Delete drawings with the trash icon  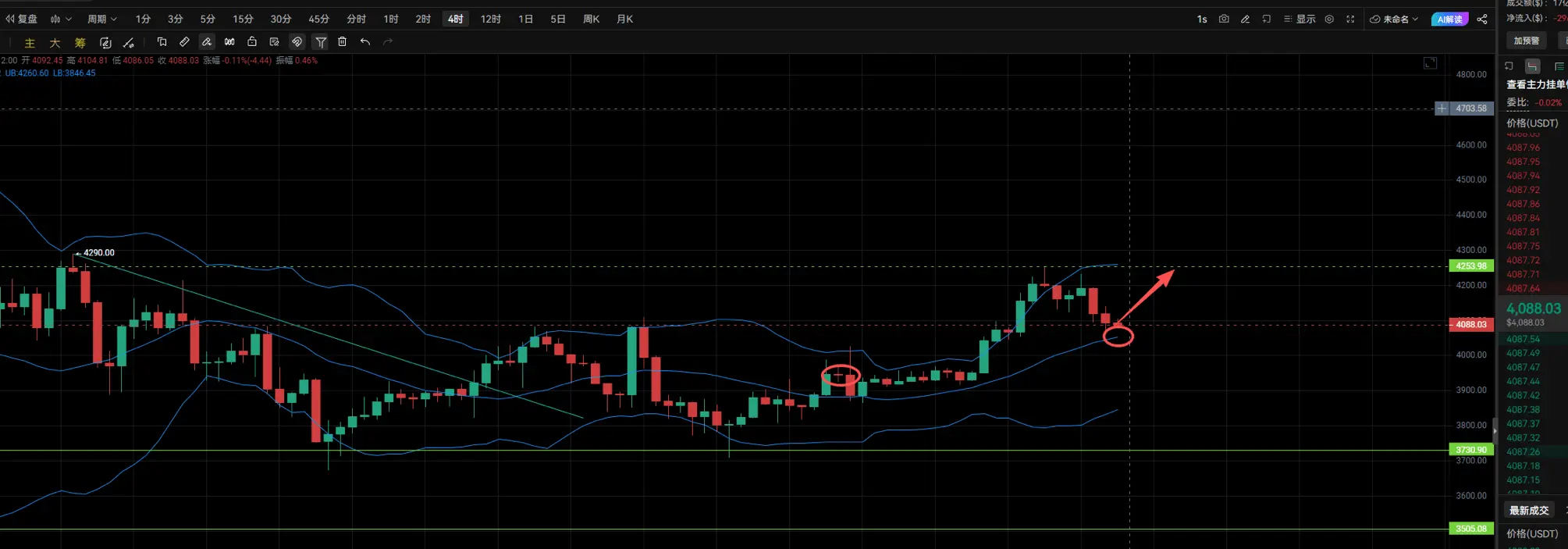[342, 42]
